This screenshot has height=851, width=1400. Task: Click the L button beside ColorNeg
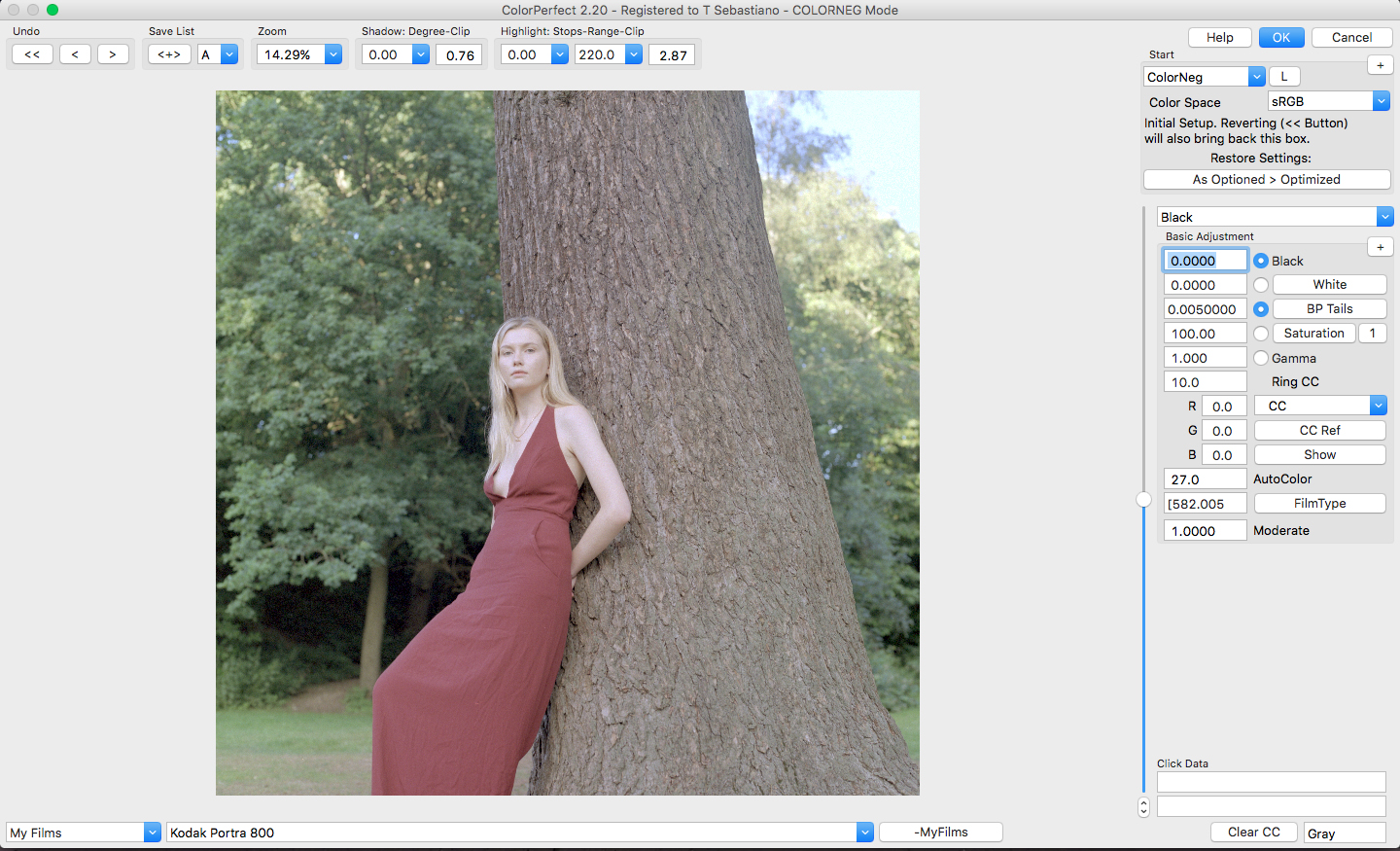click(1284, 76)
